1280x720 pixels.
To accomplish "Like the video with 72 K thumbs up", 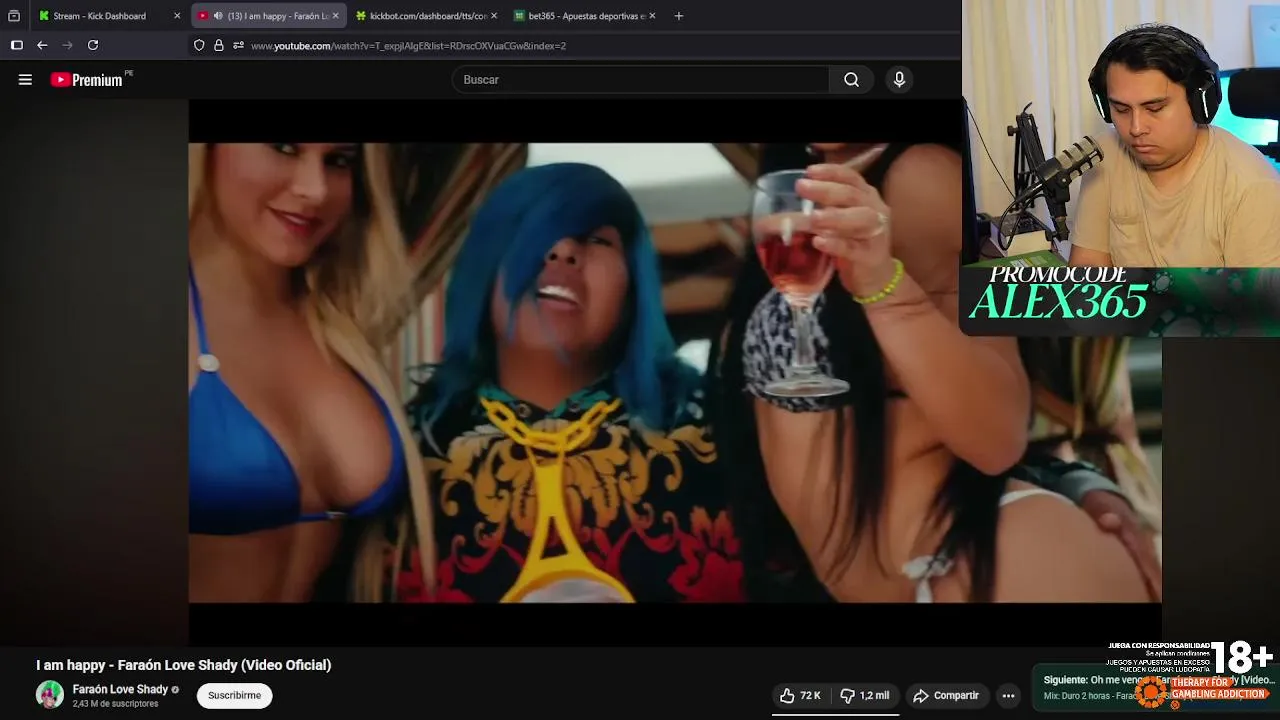I will point(800,696).
